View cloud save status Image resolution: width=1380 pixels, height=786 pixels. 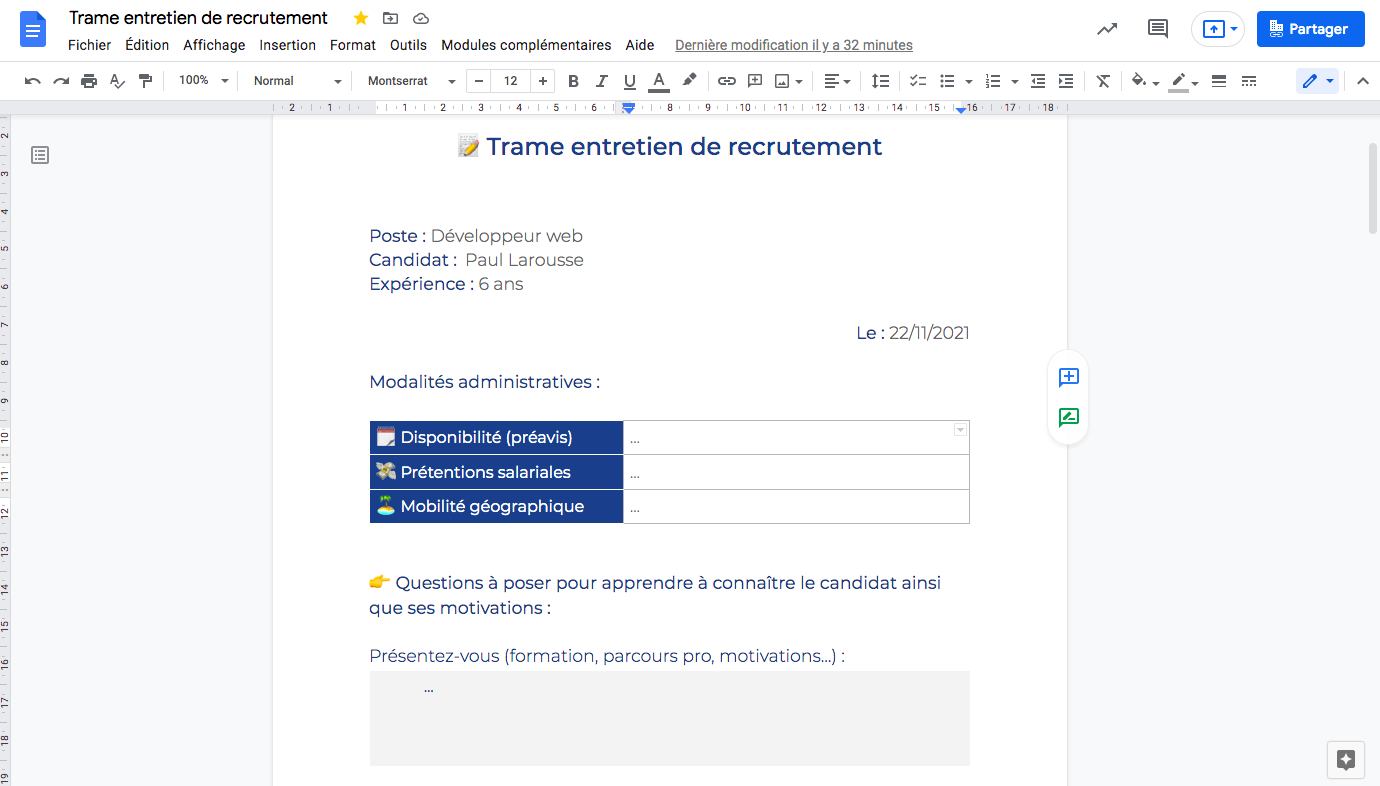[421, 18]
